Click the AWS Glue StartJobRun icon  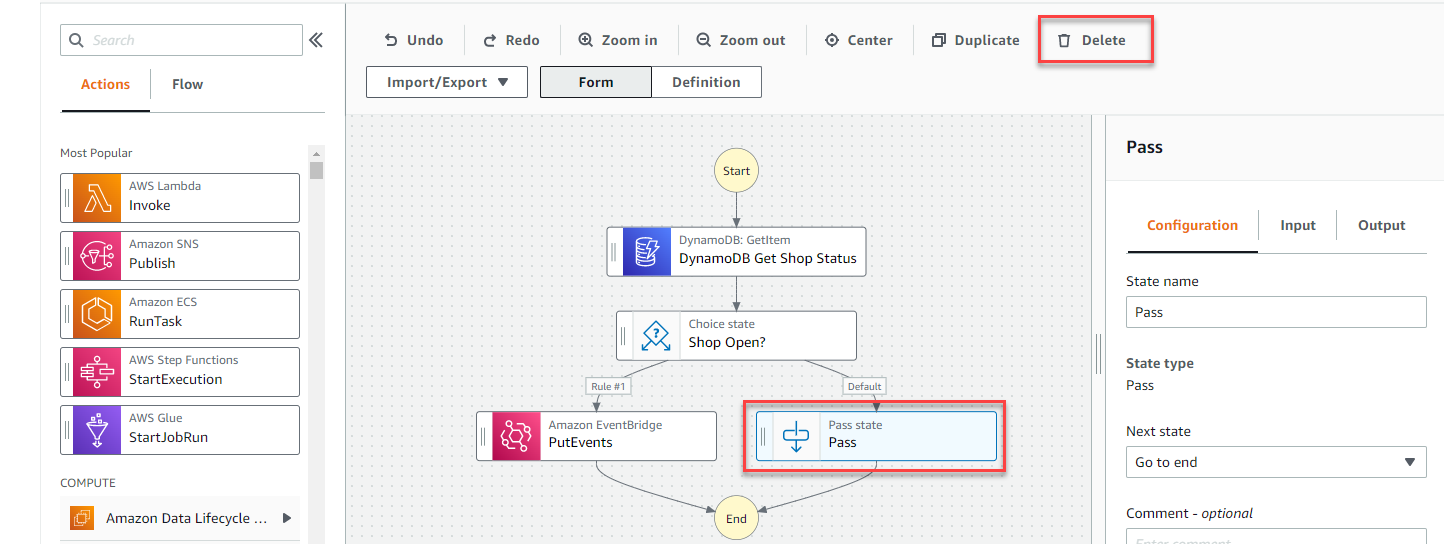coord(97,430)
